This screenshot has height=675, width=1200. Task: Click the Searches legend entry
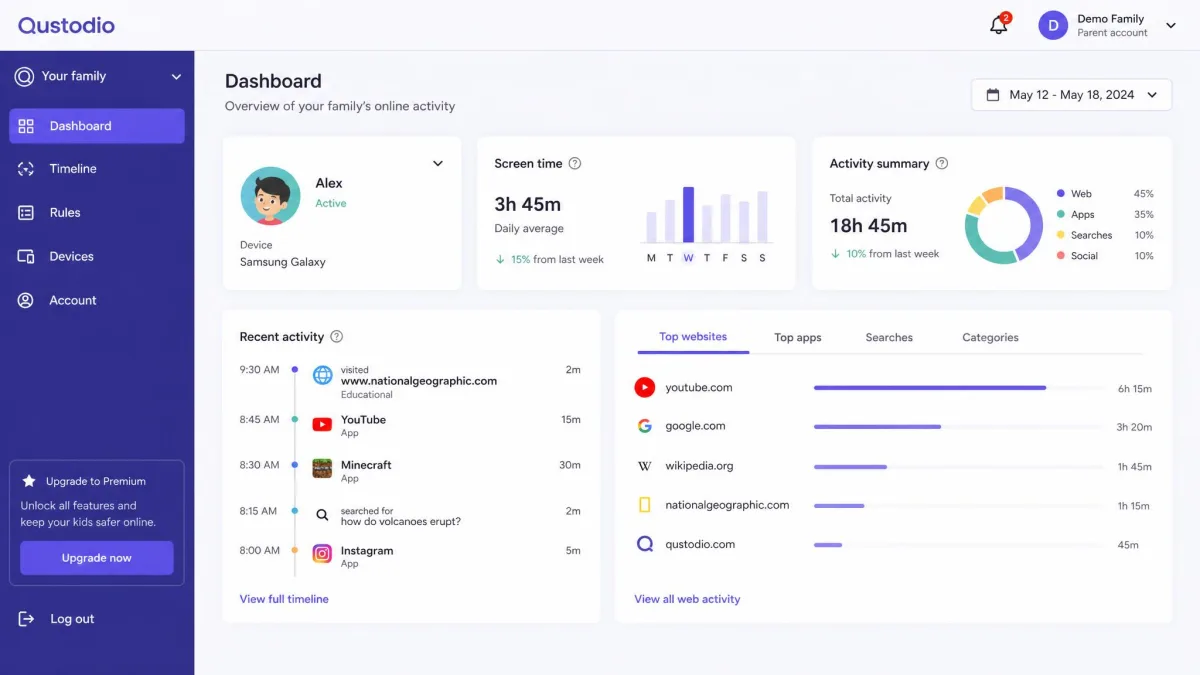coord(1105,236)
